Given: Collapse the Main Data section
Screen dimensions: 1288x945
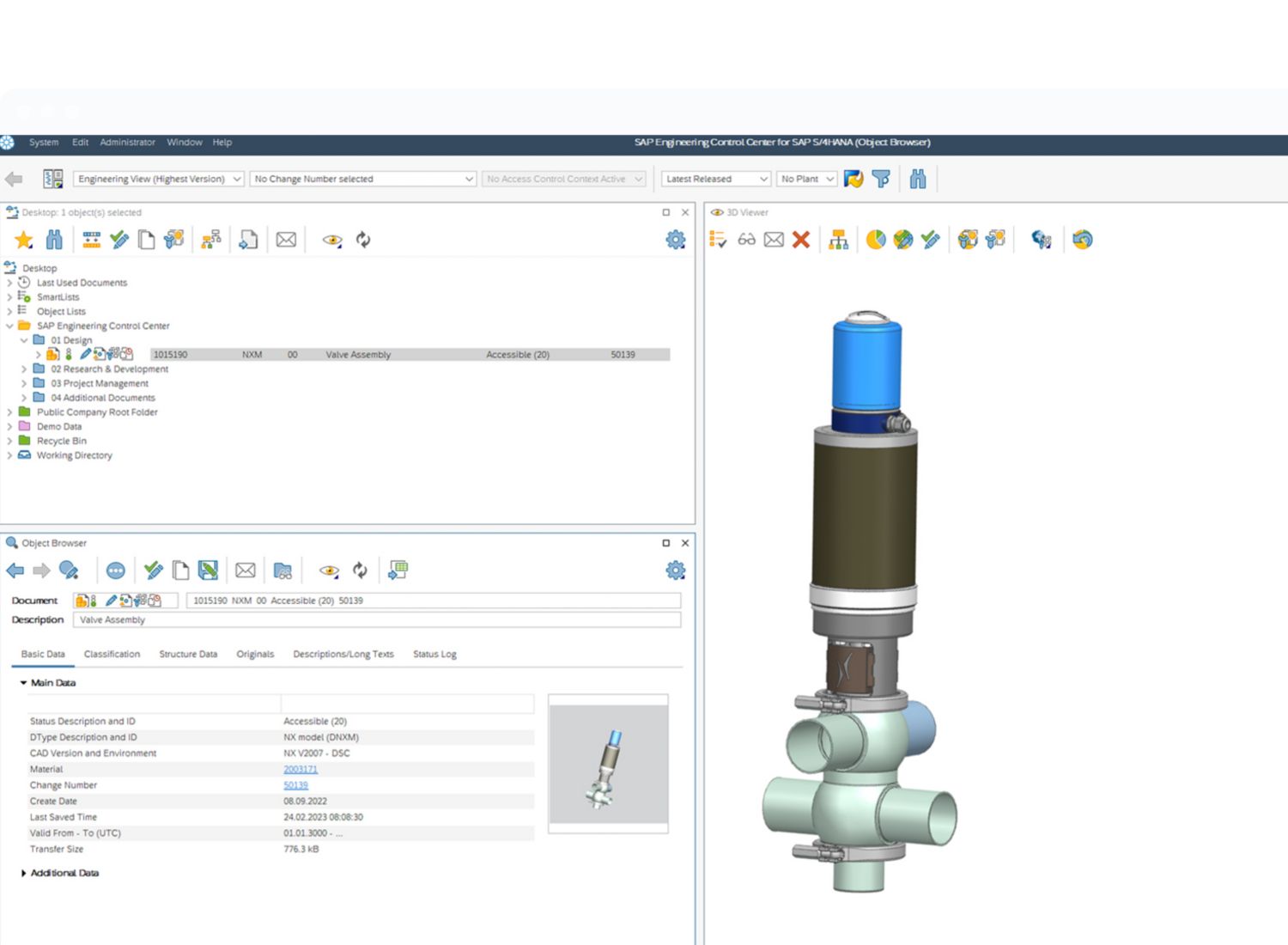Looking at the screenshot, I should (x=23, y=683).
